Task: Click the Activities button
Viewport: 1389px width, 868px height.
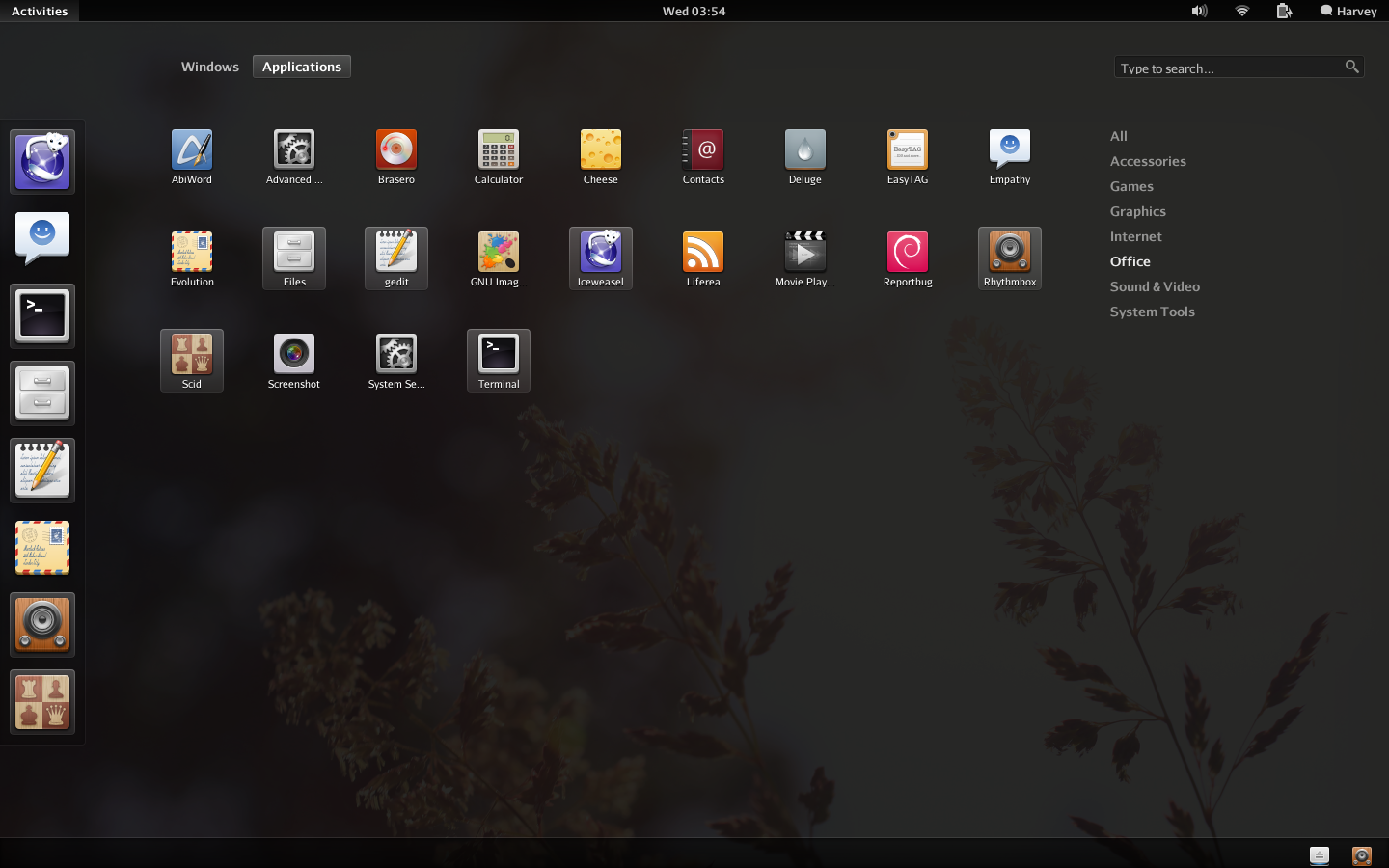Action: click(x=40, y=11)
